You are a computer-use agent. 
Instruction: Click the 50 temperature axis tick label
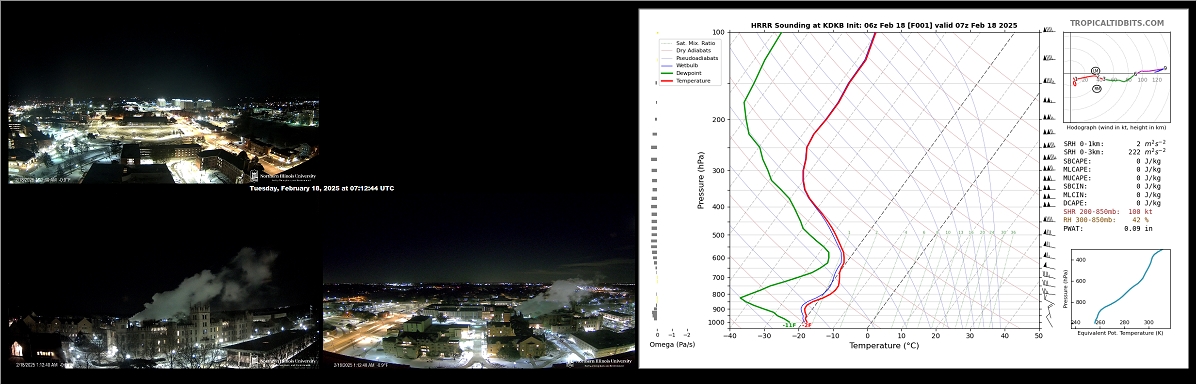pyautogui.click(x=1038, y=335)
